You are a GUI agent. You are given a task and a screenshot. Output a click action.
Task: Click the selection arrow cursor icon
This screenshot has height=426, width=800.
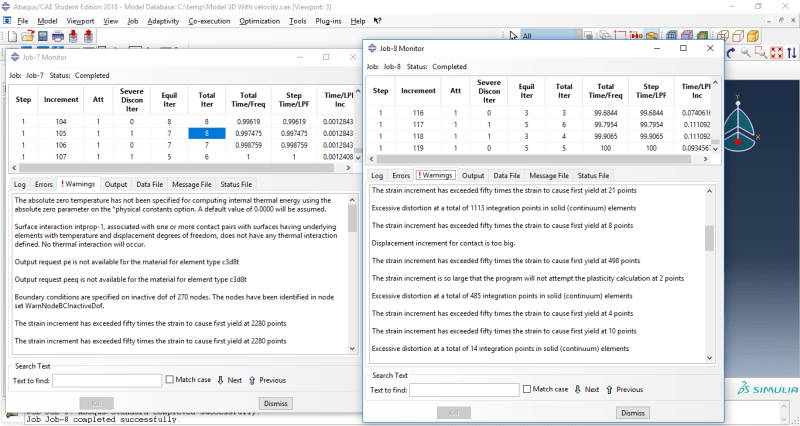(x=514, y=36)
